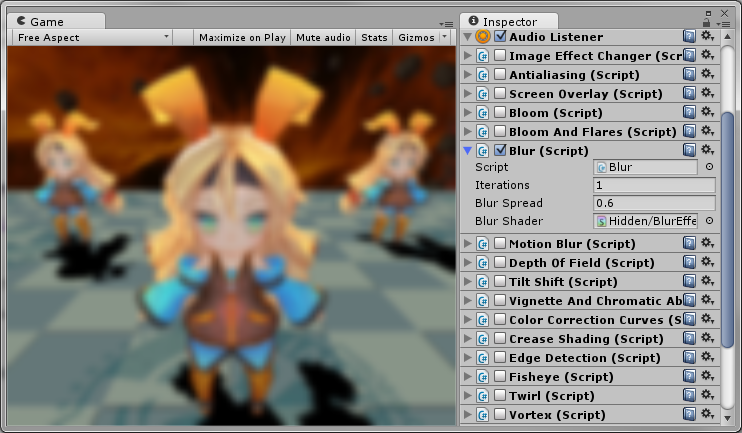The height and width of the screenshot is (433, 742).
Task: Open gear menu for Motion Blur script
Action: tap(707, 243)
